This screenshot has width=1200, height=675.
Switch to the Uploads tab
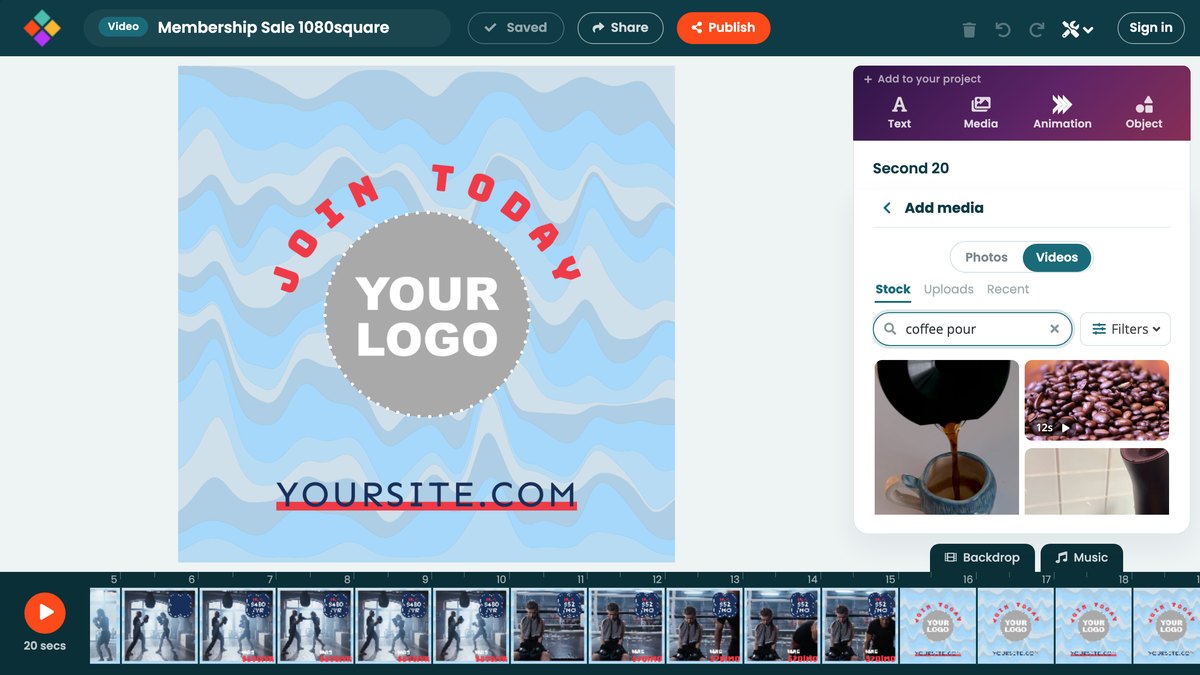pyautogui.click(x=949, y=289)
